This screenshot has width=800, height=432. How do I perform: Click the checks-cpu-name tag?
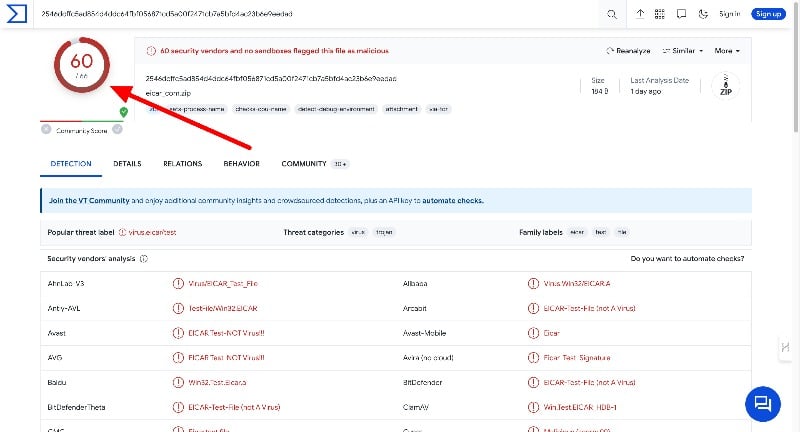pos(261,109)
